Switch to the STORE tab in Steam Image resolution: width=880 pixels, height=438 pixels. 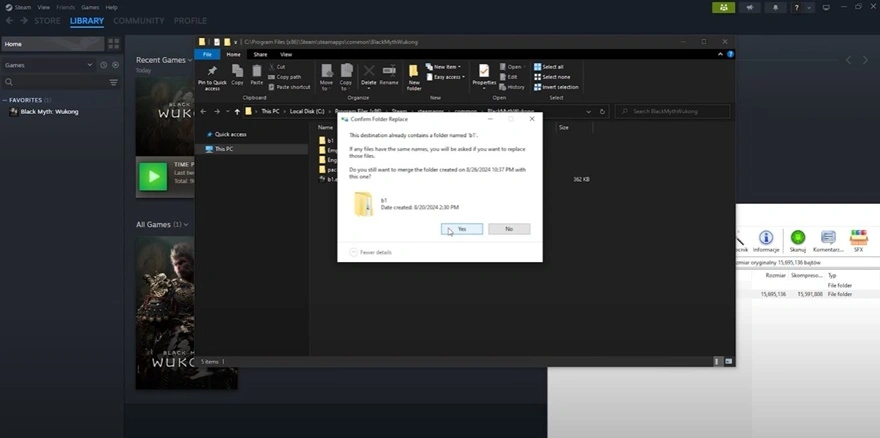point(47,20)
